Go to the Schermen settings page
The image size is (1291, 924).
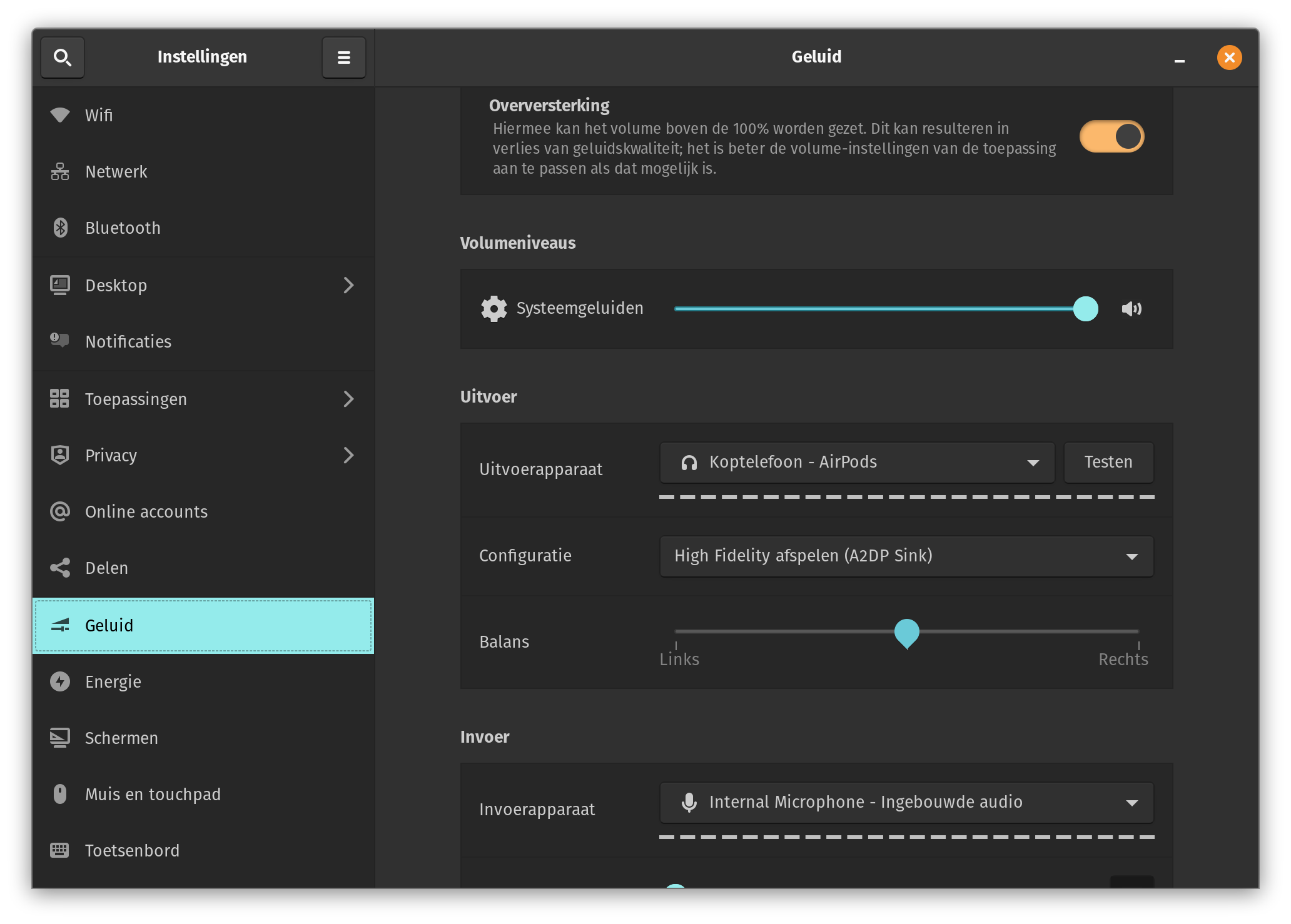[121, 738]
